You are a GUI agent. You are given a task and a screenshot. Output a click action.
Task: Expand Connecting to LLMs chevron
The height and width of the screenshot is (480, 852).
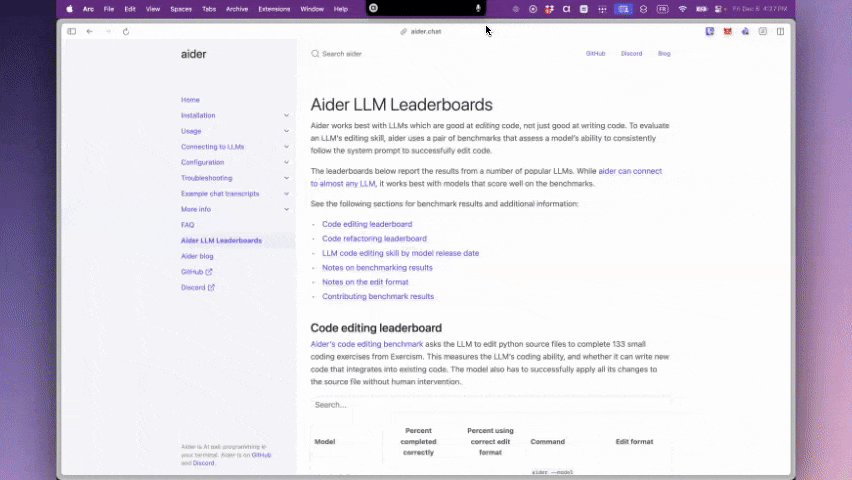coord(286,147)
